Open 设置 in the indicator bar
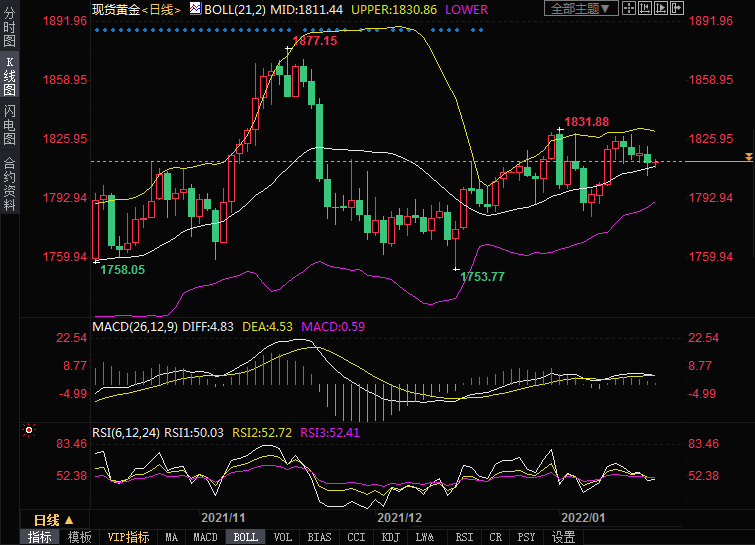Viewport: 755px width, 545px height. coord(563,537)
